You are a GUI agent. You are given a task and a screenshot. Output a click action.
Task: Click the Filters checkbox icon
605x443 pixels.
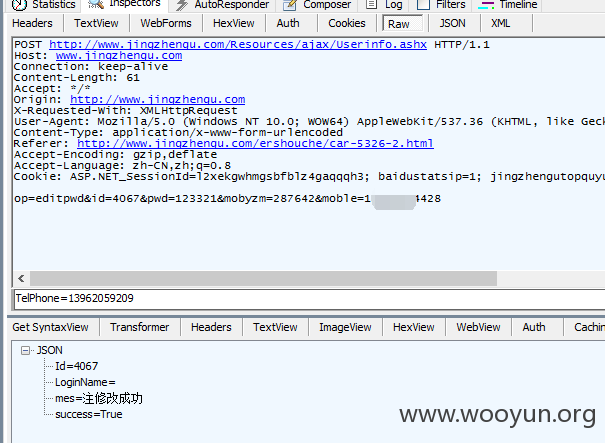point(423,4)
